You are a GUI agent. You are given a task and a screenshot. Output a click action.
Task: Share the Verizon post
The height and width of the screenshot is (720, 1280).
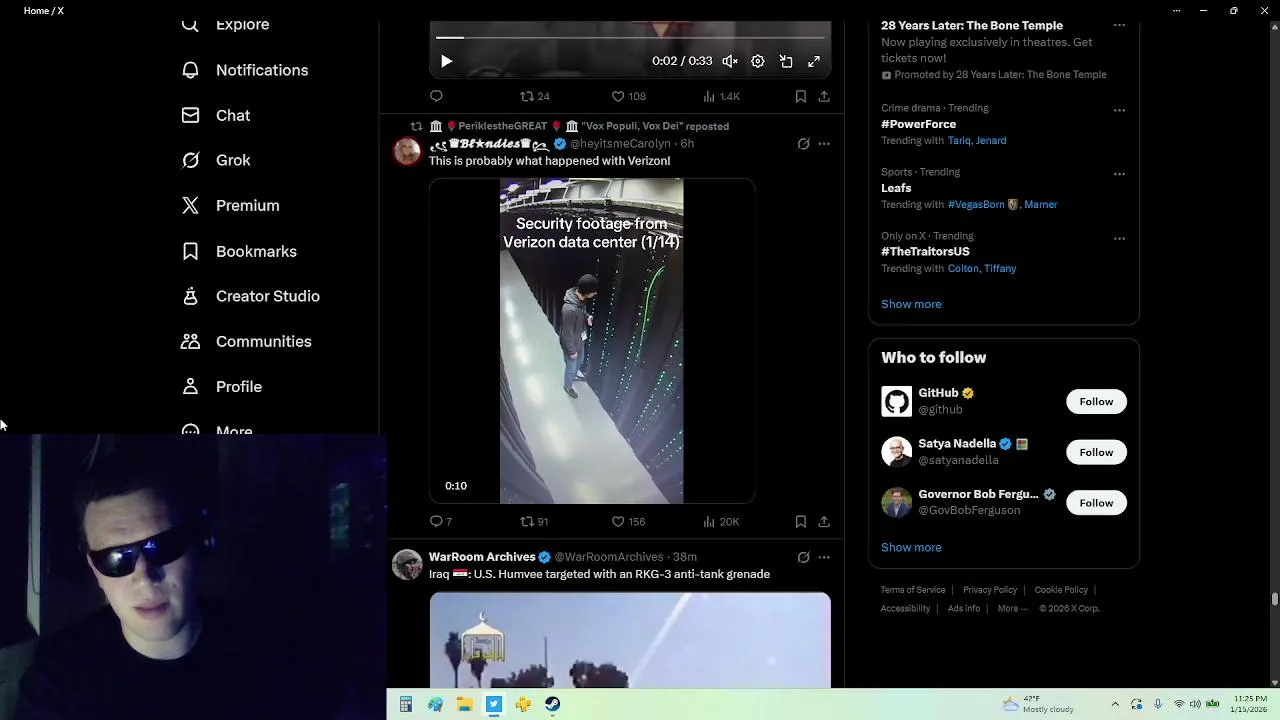pyautogui.click(x=824, y=521)
